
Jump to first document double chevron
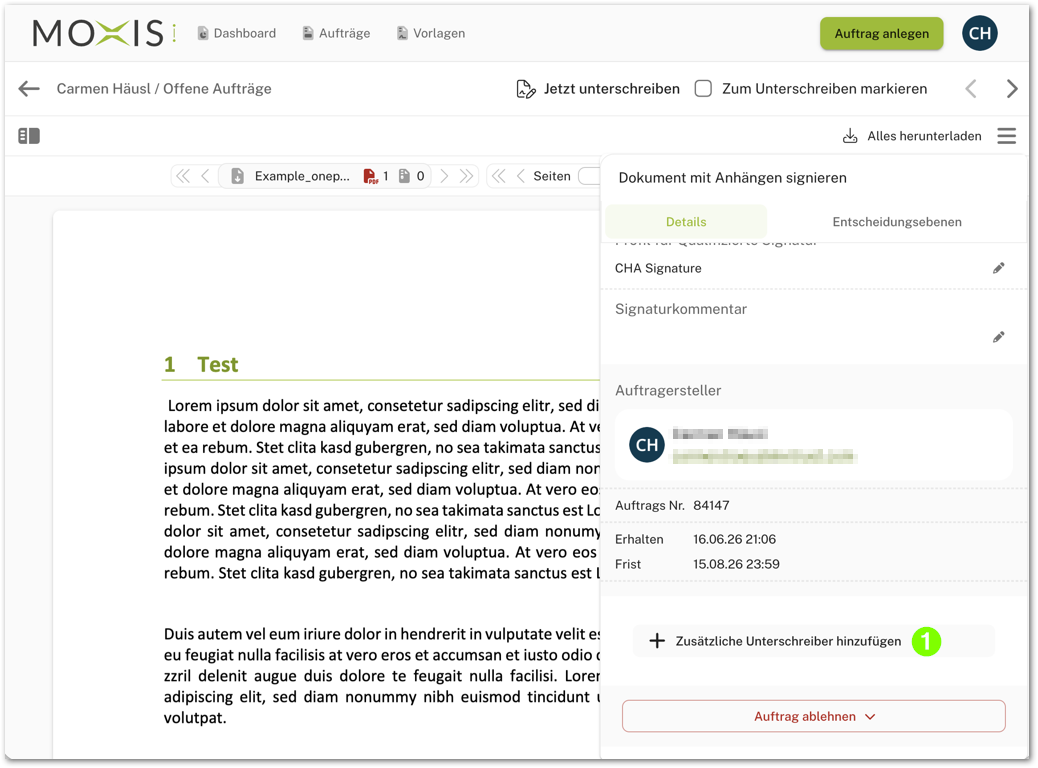tap(183, 176)
